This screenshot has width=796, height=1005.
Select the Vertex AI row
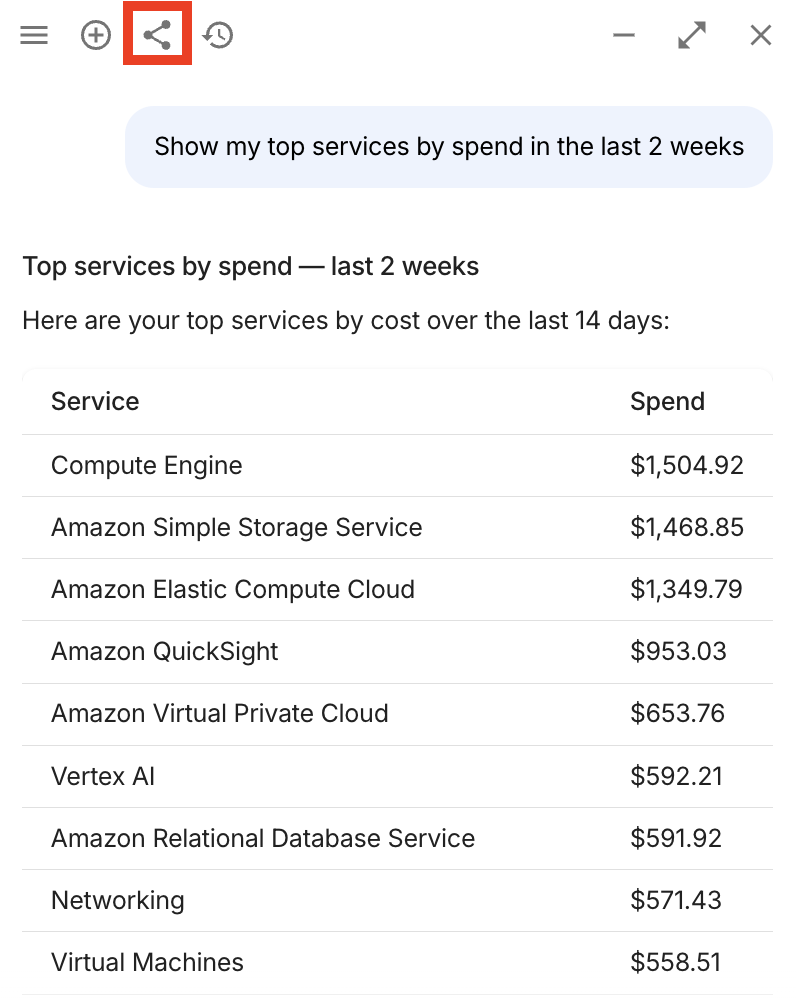(x=103, y=776)
